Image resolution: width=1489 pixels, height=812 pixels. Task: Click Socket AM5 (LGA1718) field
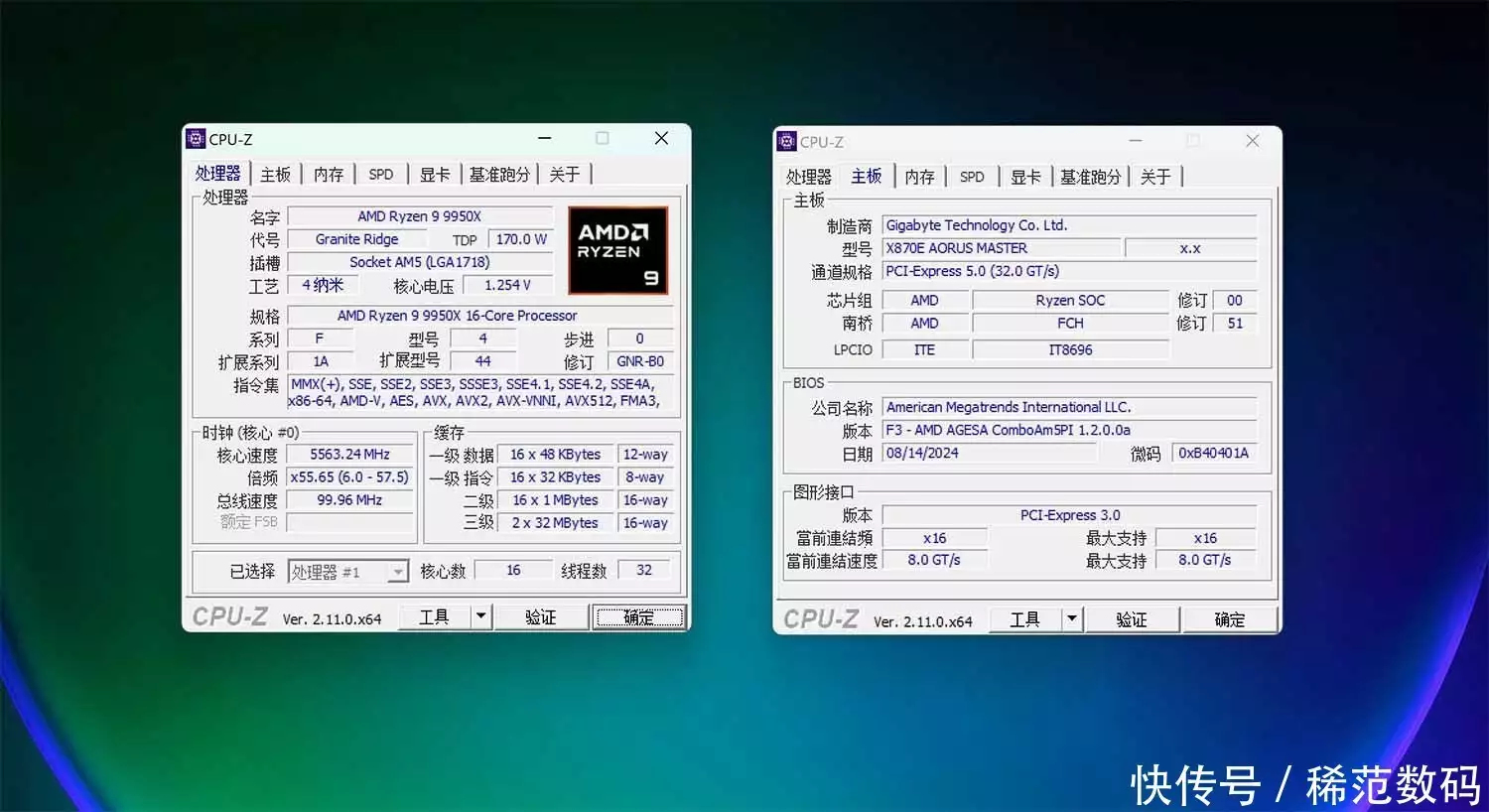(x=420, y=262)
